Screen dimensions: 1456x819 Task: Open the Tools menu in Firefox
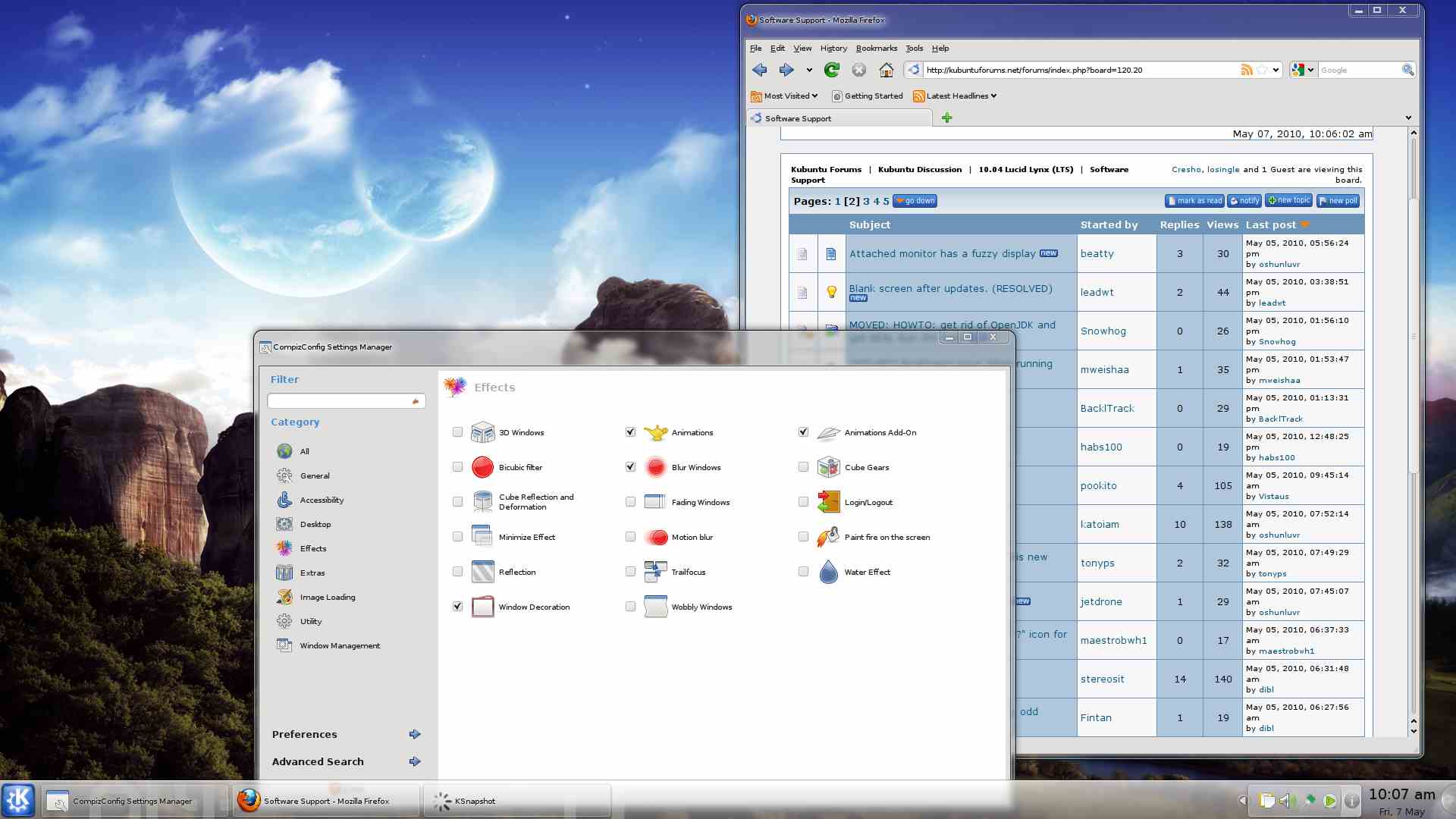point(914,48)
